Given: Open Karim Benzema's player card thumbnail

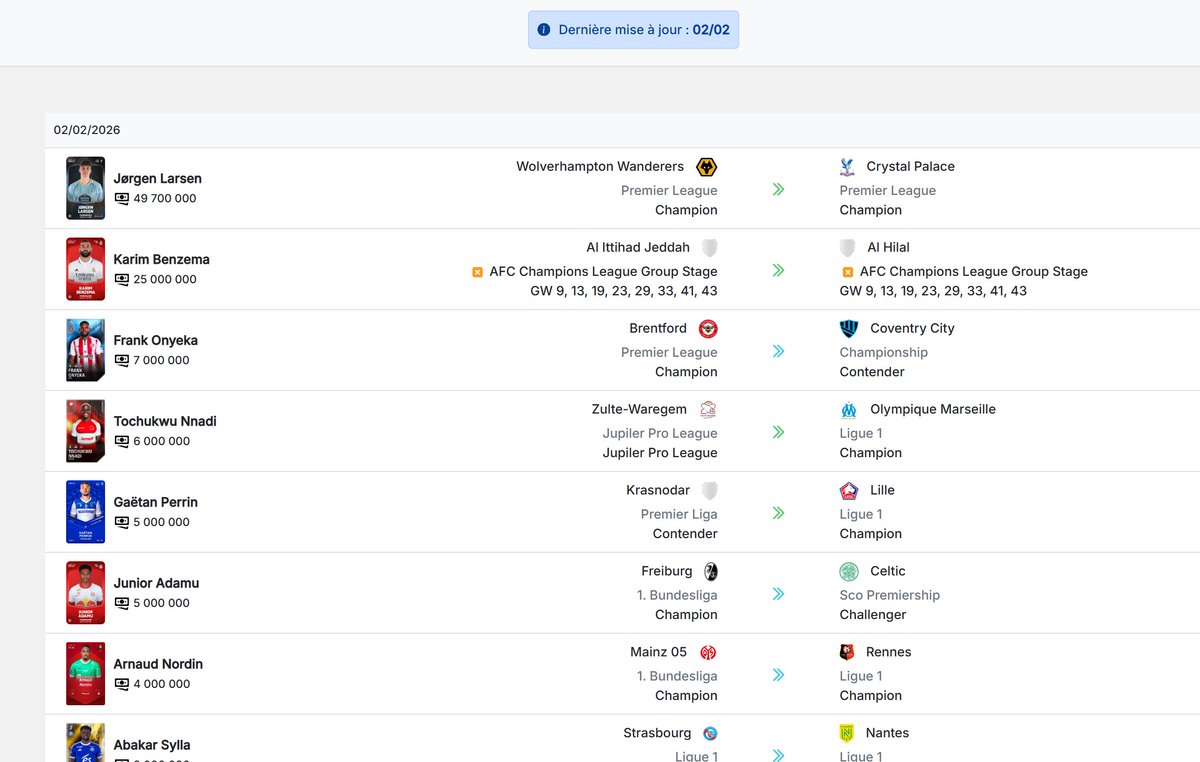Looking at the screenshot, I should [x=86, y=269].
